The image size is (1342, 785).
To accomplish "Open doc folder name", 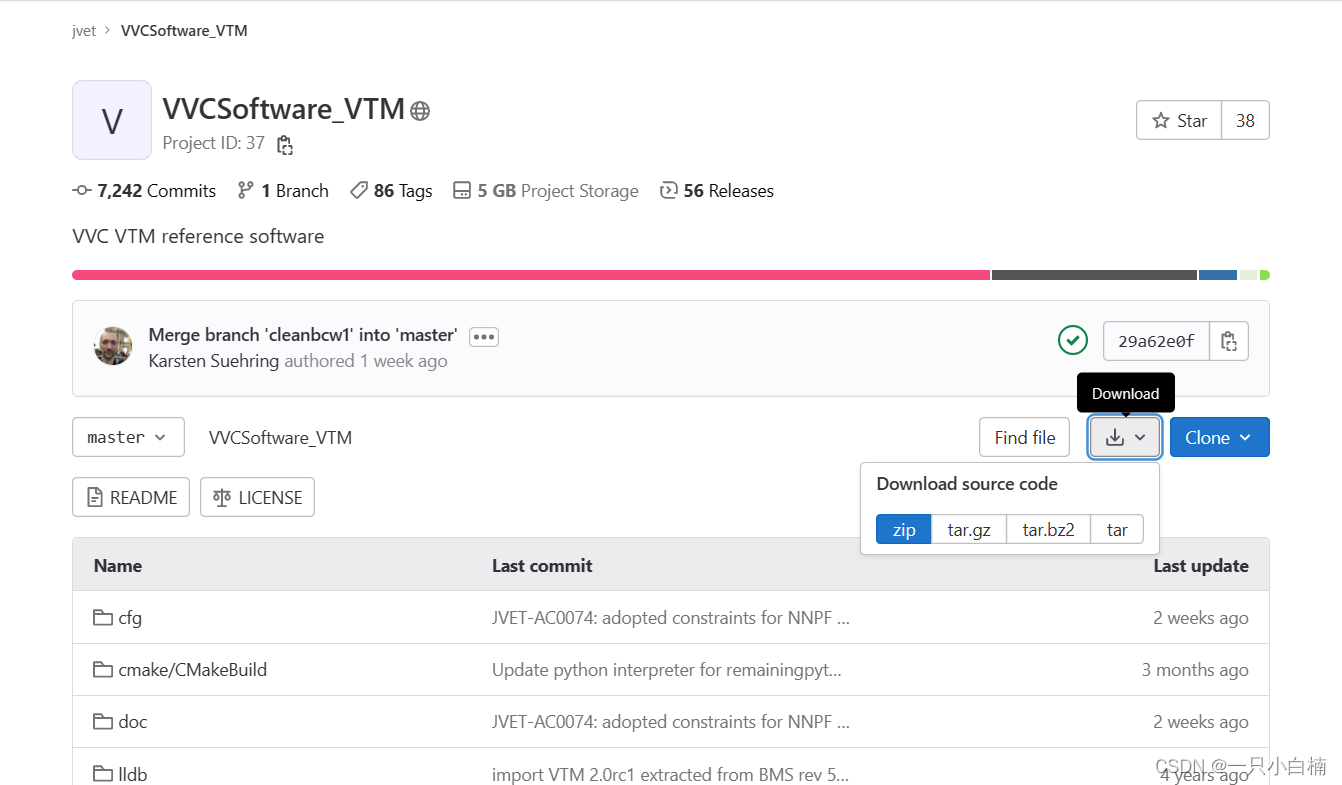I will point(133,722).
